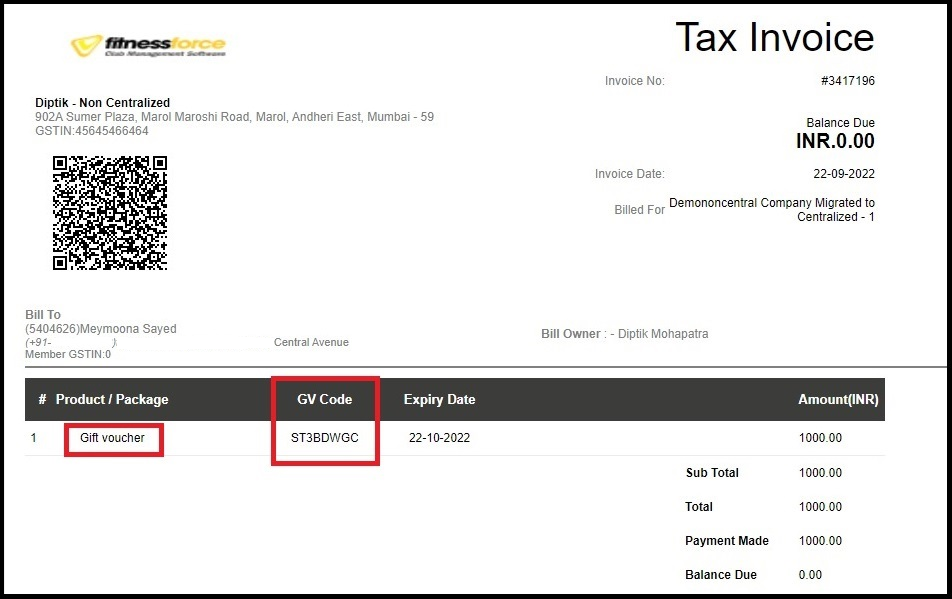Select invoice number #3417196
This screenshot has width=952, height=599.
pos(847,81)
